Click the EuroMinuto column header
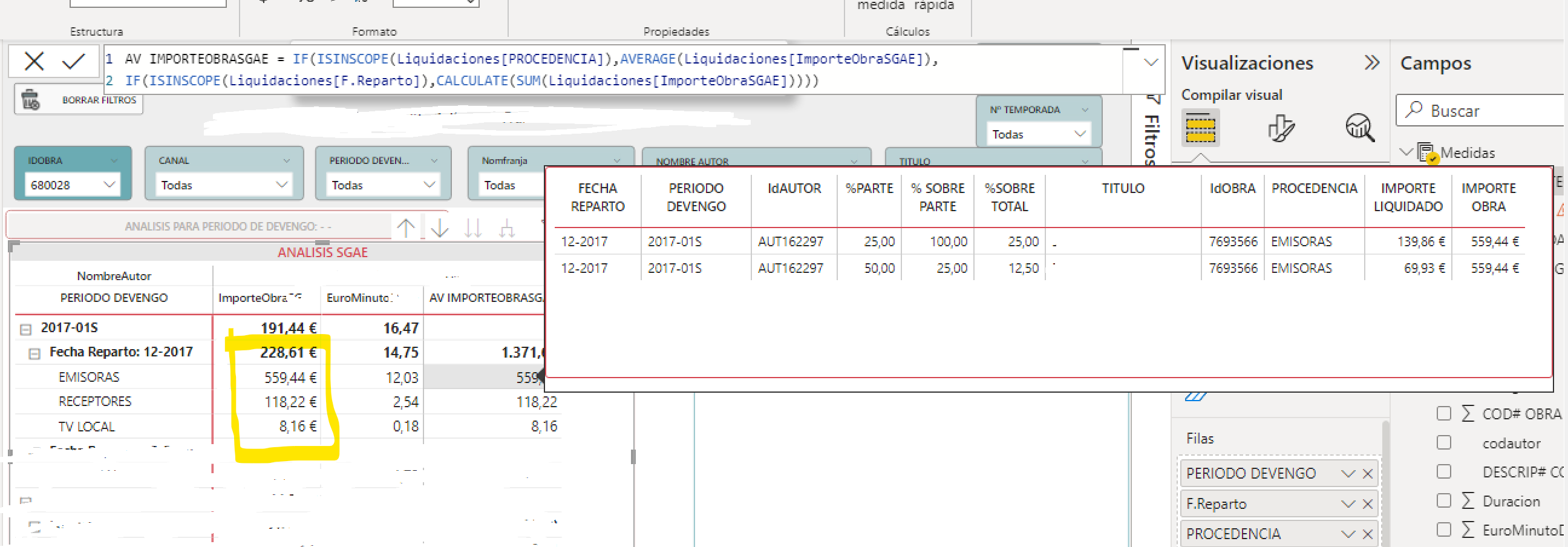This screenshot has height=547, width=1568. click(x=362, y=298)
